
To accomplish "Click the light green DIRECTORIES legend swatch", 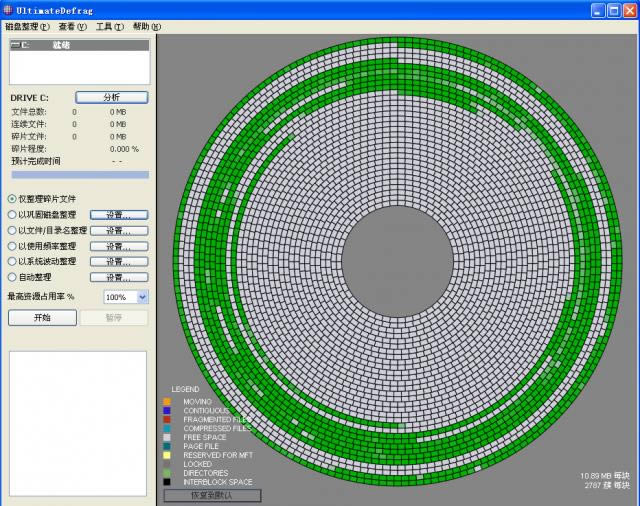I will tap(167, 473).
